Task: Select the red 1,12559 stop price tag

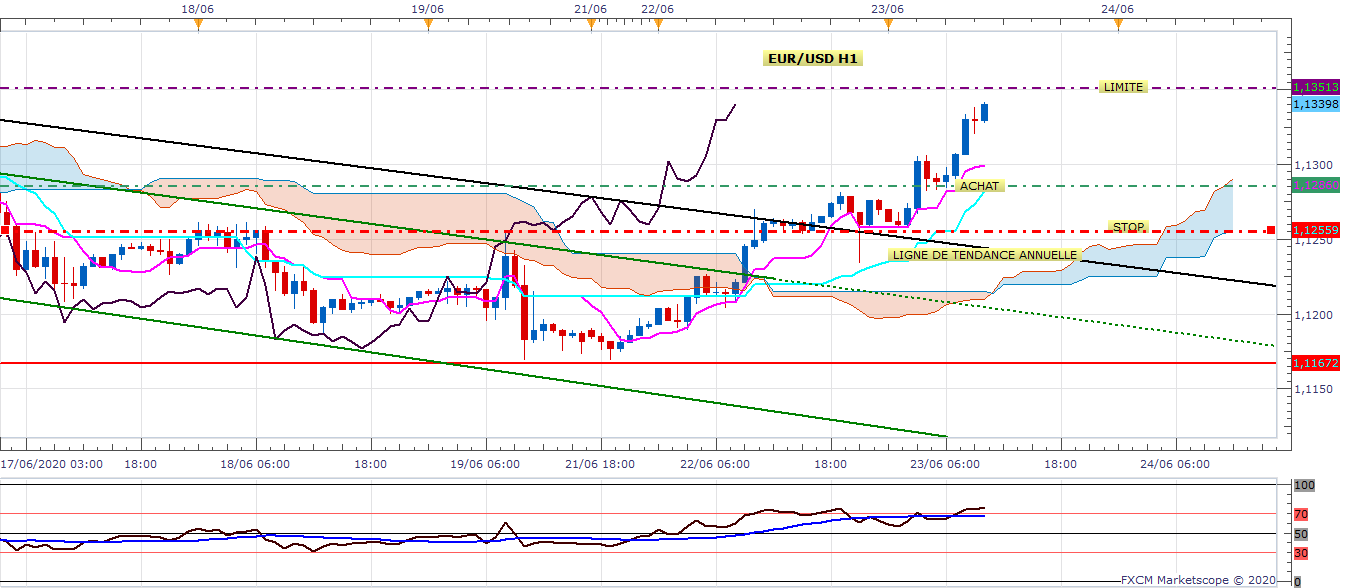Action: (1316, 230)
